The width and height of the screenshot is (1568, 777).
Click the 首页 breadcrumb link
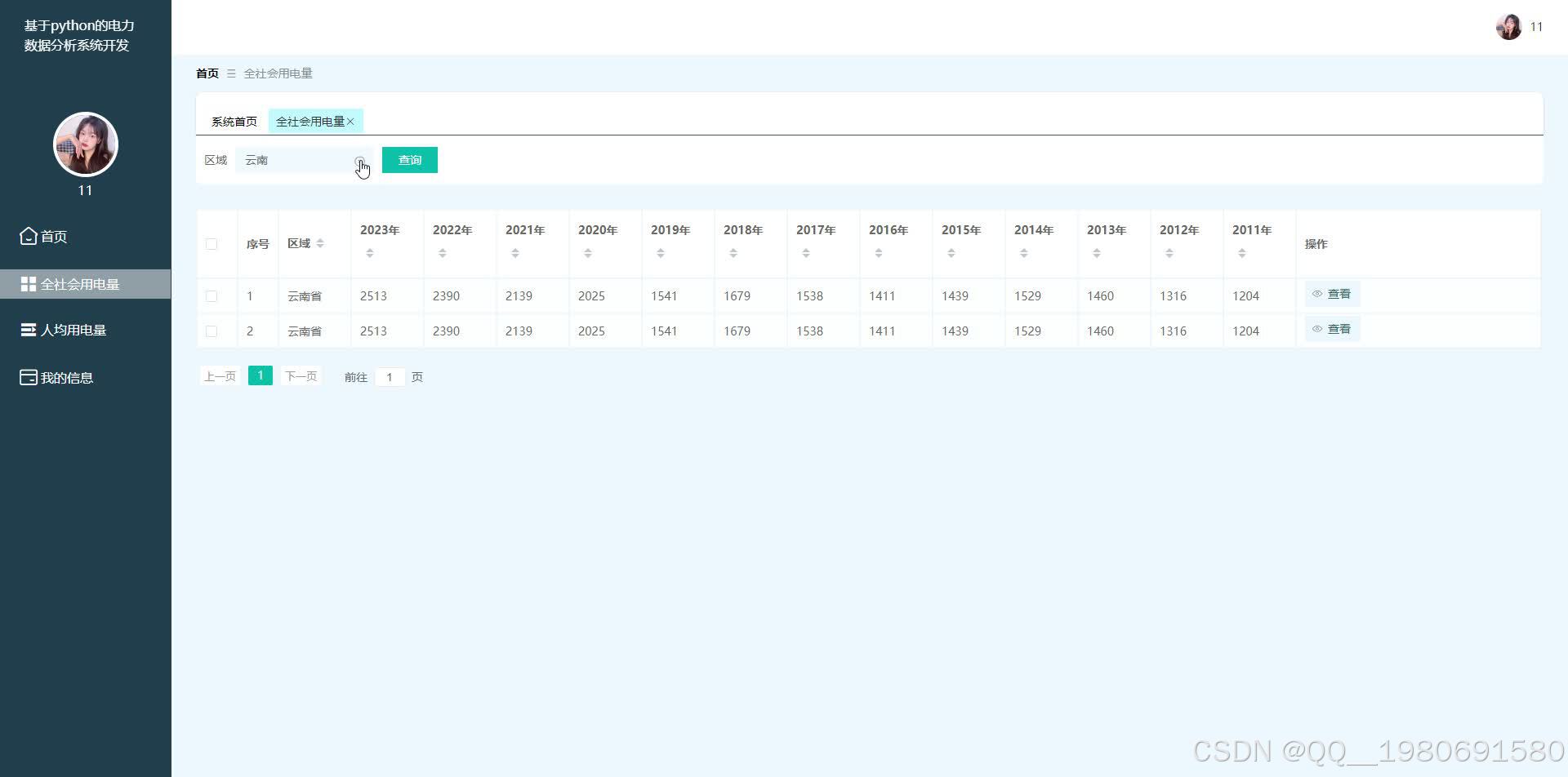[207, 73]
